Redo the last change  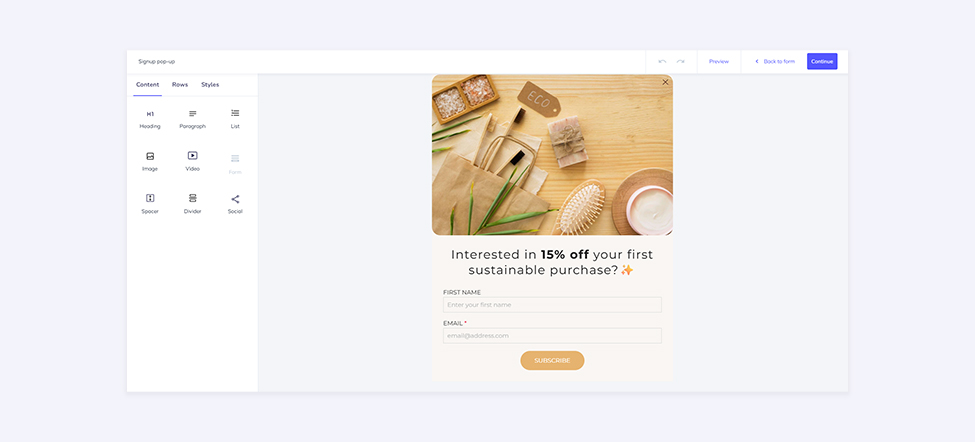(x=680, y=62)
